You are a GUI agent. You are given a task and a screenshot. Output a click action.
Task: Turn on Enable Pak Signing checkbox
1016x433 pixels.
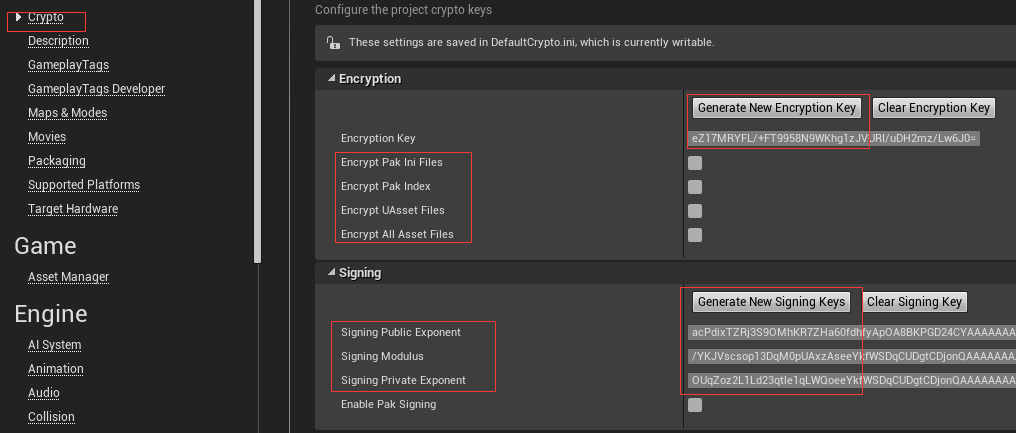(695, 404)
